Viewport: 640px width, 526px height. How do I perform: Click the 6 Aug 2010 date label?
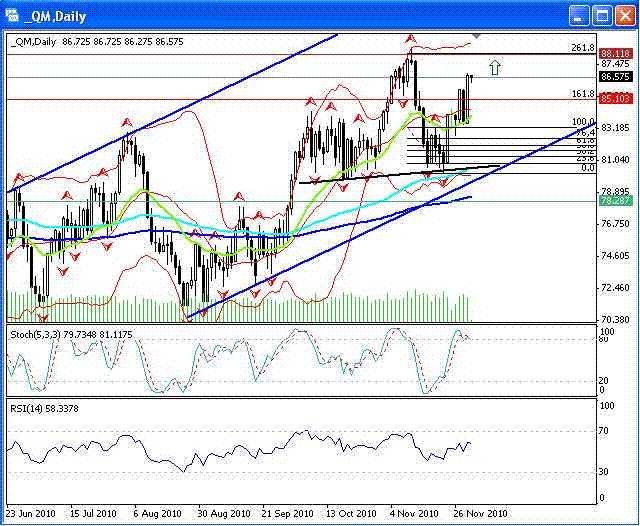click(x=157, y=513)
